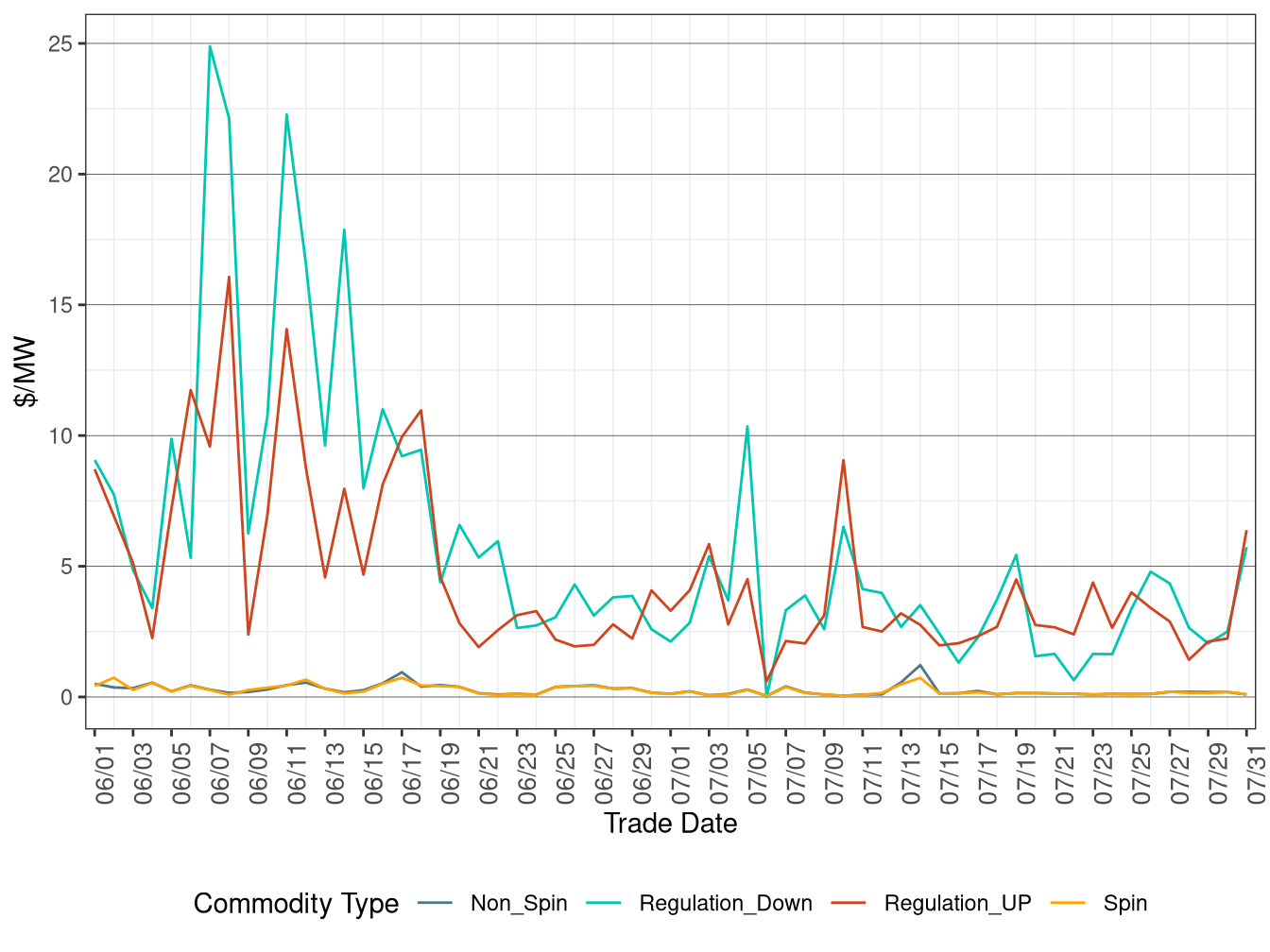
Task: Click the Commodity Type legend title
Action: tap(296, 904)
